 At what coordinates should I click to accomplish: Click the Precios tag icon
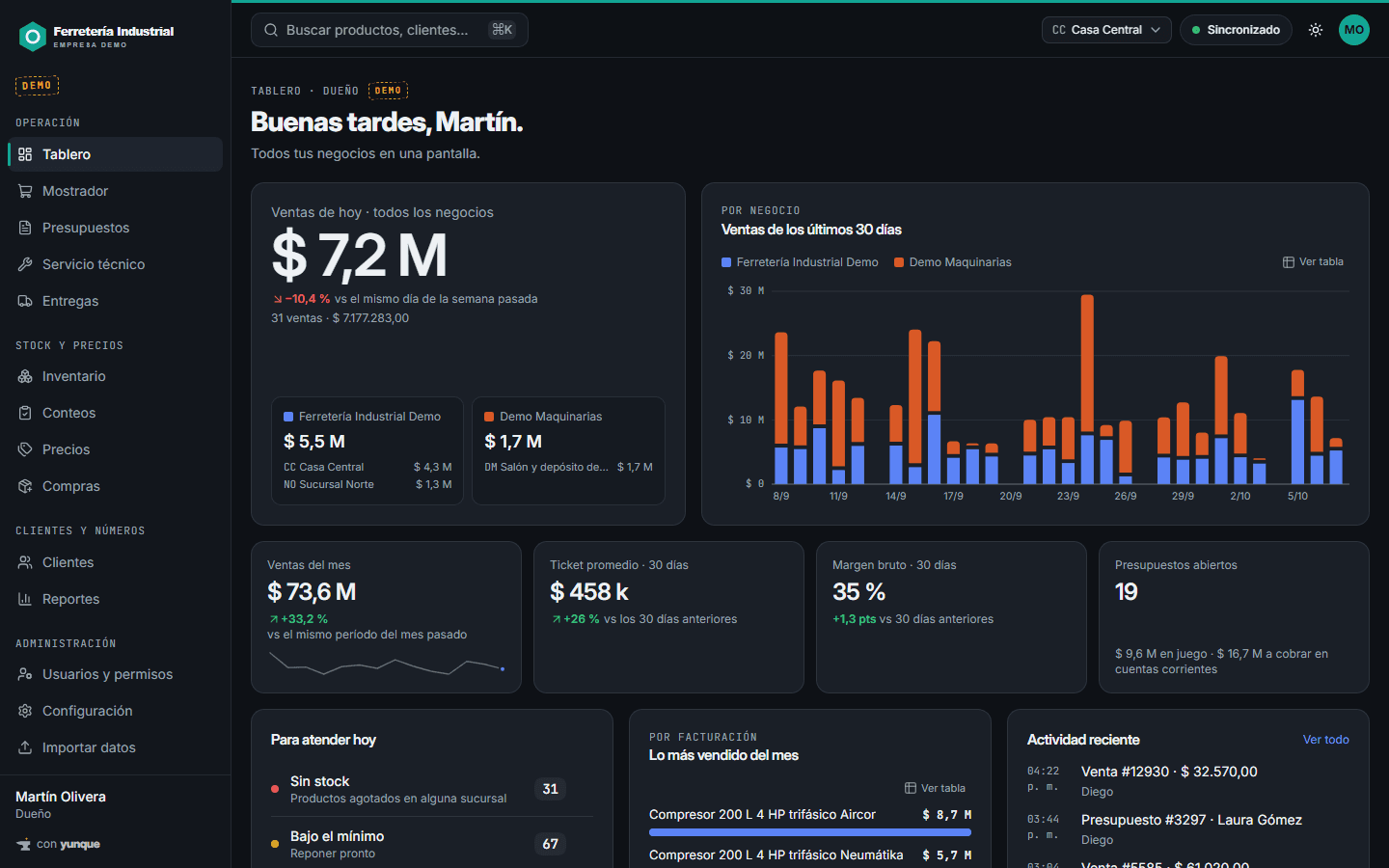(25, 449)
